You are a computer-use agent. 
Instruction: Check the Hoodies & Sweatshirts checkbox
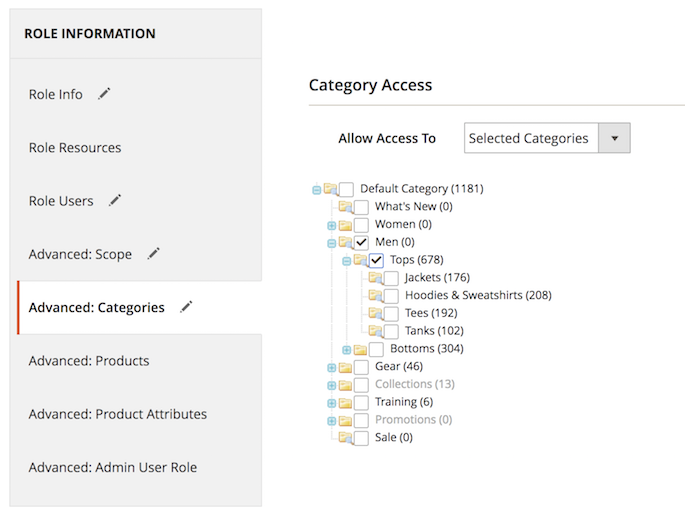coord(391,296)
